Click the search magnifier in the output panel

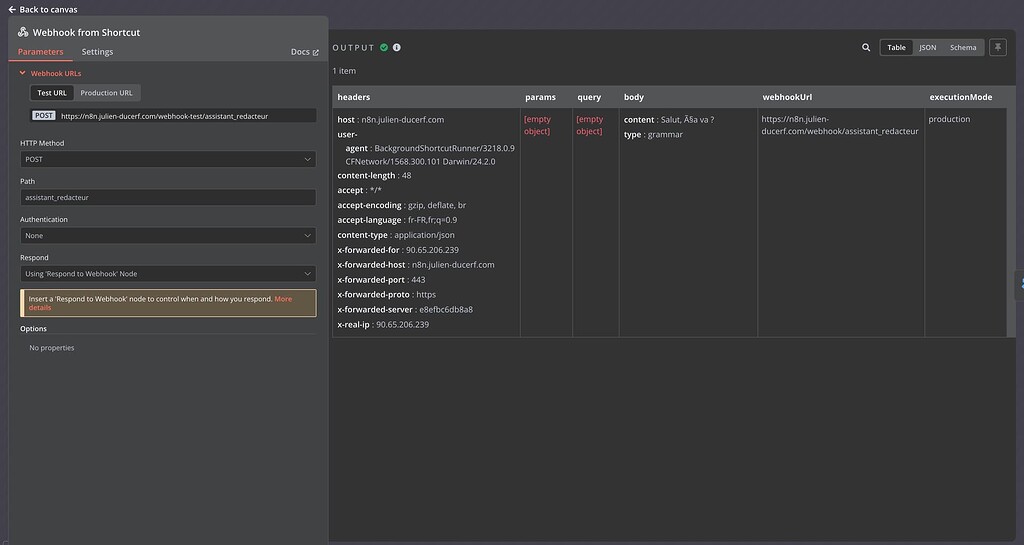[x=866, y=47]
